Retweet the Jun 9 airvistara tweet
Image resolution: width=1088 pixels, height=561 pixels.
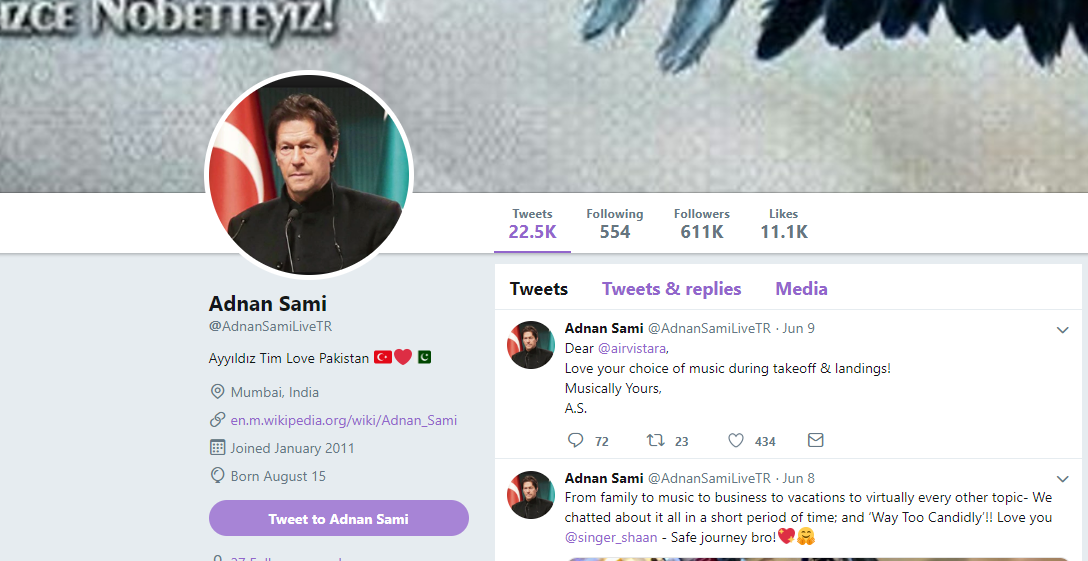click(656, 440)
